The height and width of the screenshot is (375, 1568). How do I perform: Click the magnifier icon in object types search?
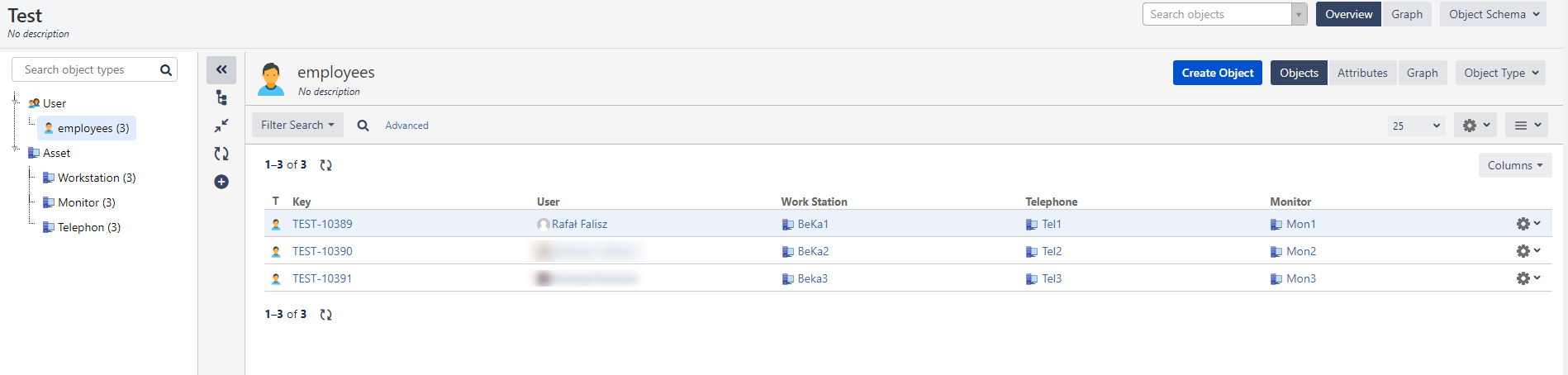pos(166,70)
